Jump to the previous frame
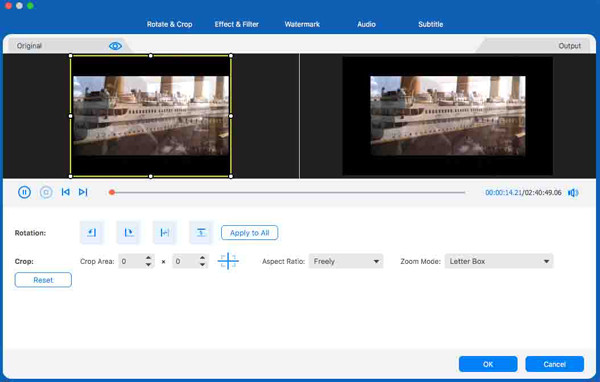 pyautogui.click(x=65, y=192)
